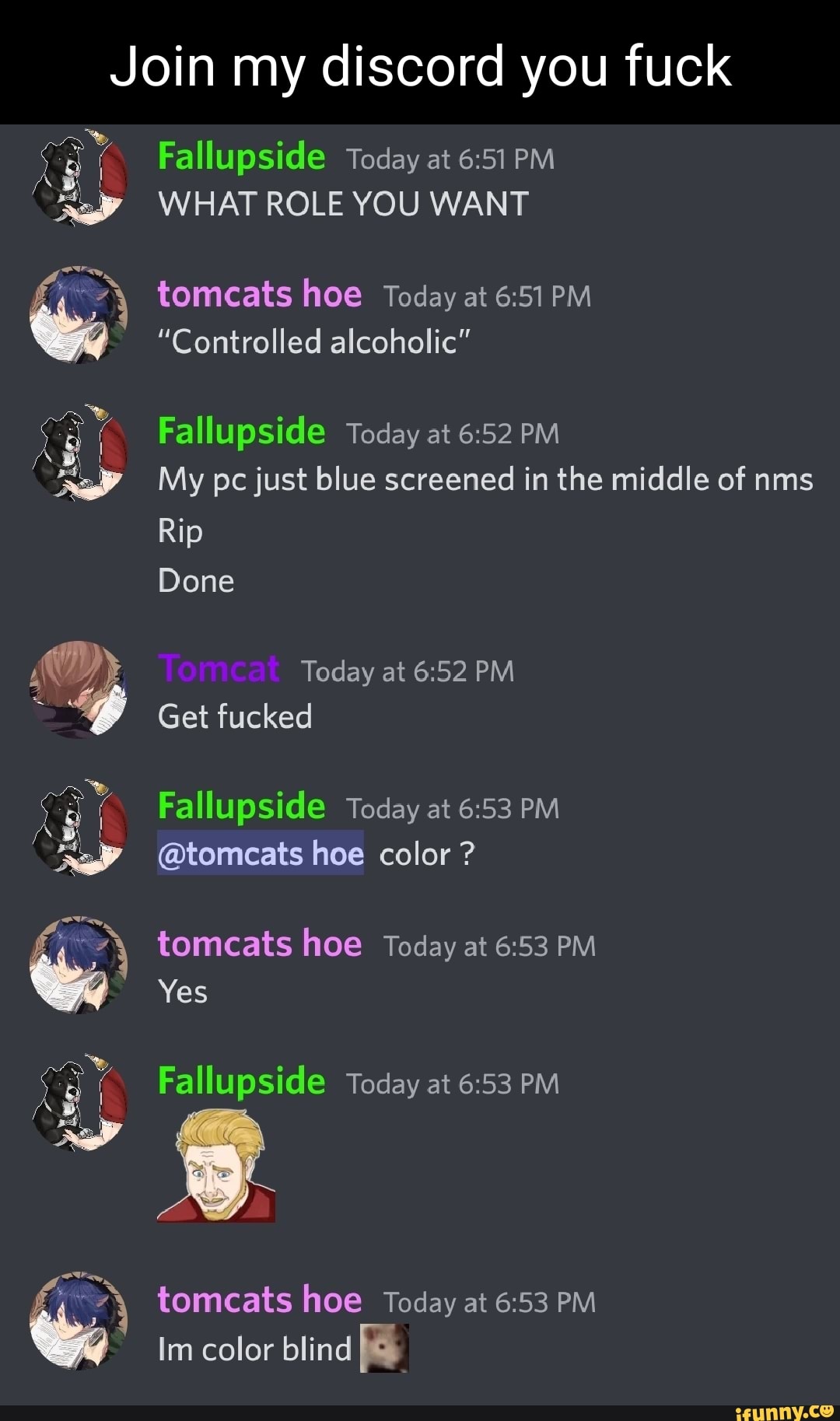Click the "Today at 6:52 PM" timestamp by Tomcat
Image resolution: width=840 pixels, height=1421 pixels.
tap(408, 671)
